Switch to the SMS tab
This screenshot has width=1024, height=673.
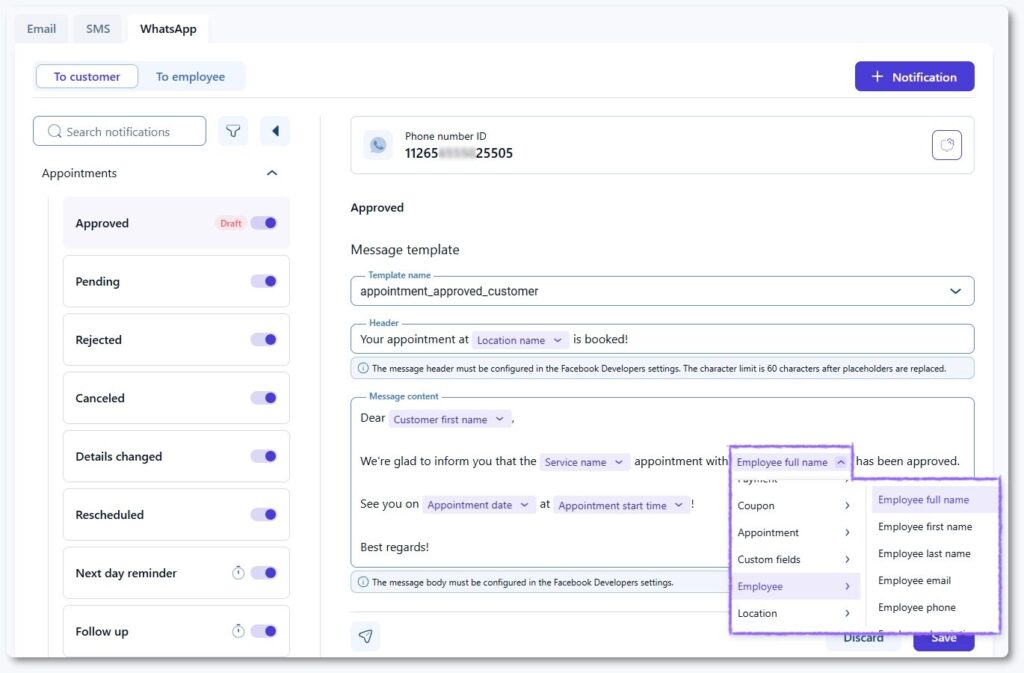pos(98,29)
